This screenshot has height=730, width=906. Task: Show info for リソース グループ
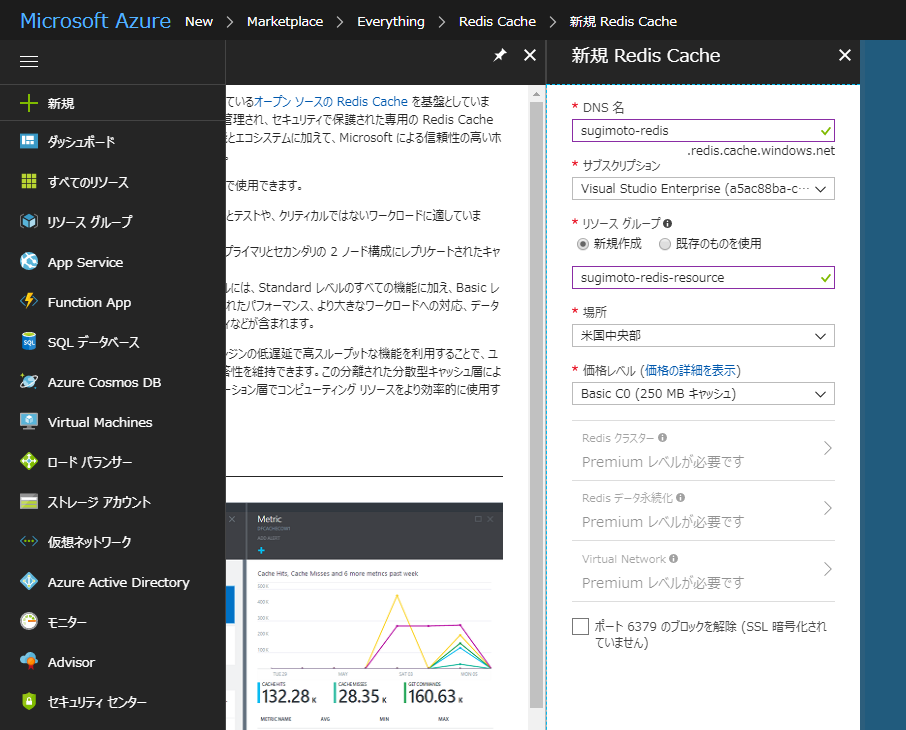pos(667,224)
